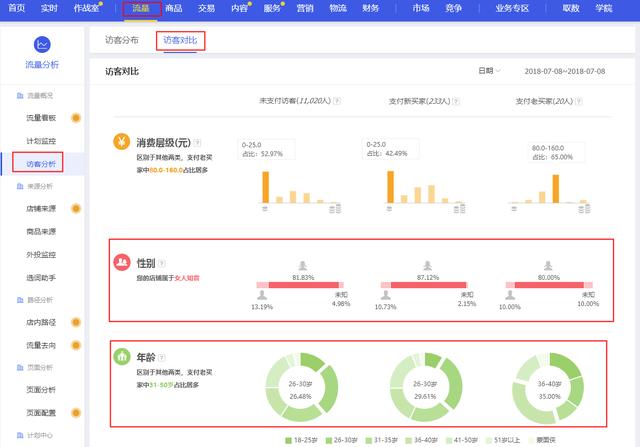Click the green 年龄 icon
Viewport: 640px width, 447px height.
(122, 356)
